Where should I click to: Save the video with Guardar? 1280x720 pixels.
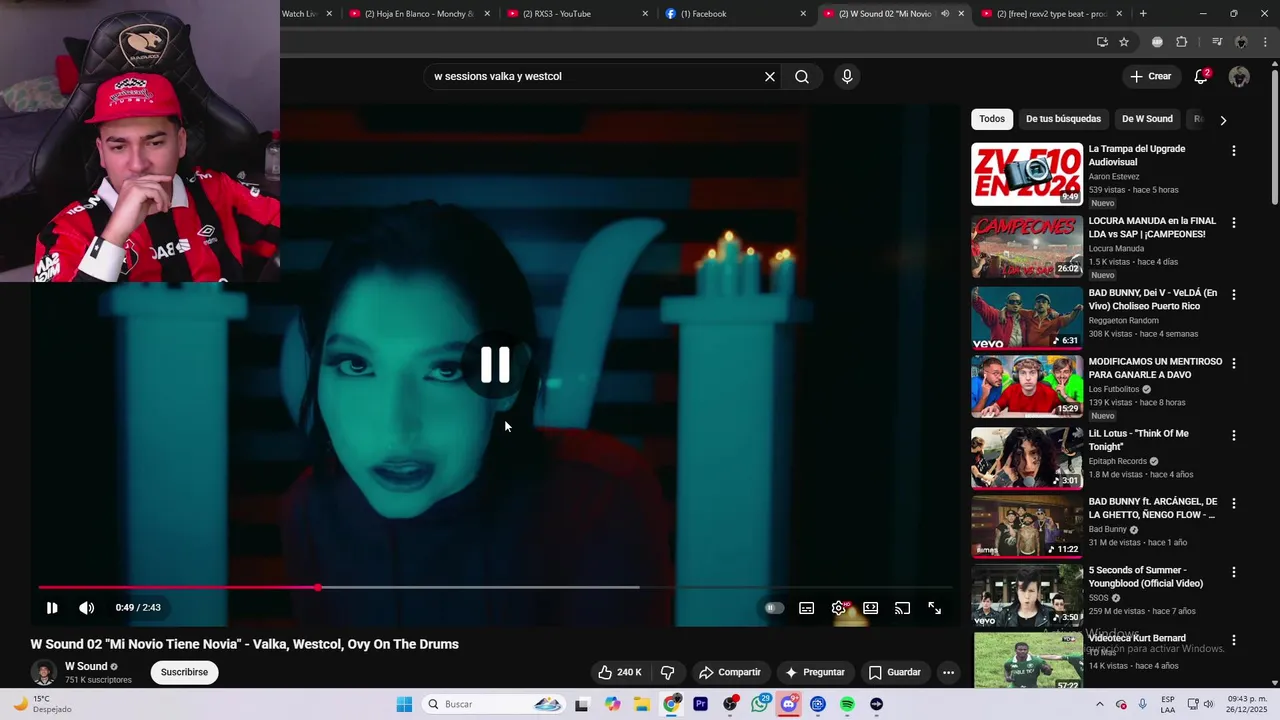894,672
